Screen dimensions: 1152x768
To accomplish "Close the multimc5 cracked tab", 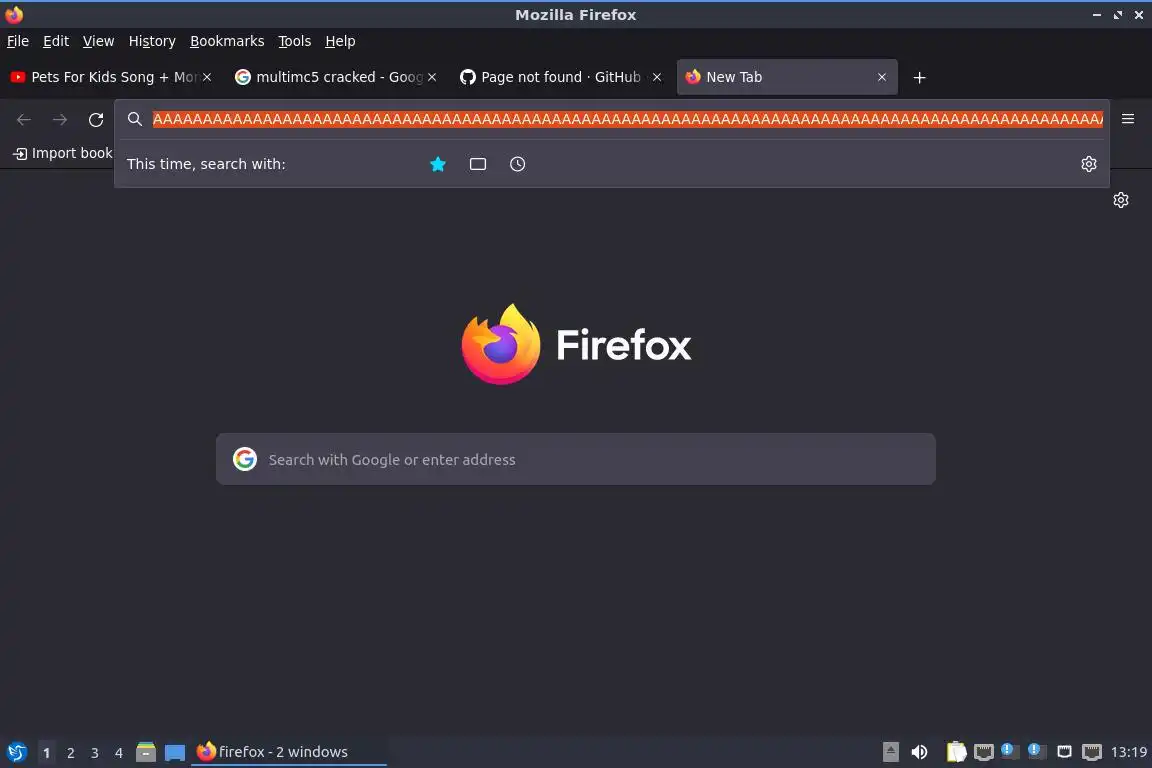I will (432, 77).
